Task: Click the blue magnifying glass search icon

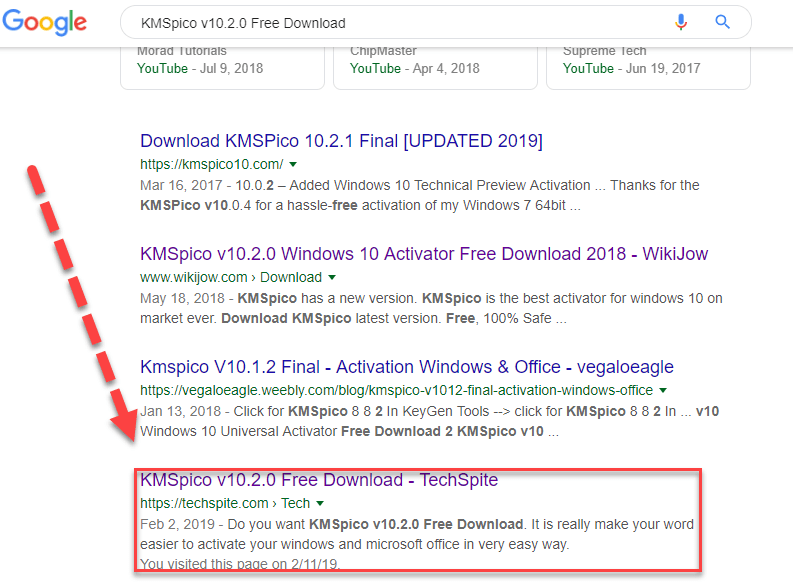Action: pyautogui.click(x=723, y=22)
